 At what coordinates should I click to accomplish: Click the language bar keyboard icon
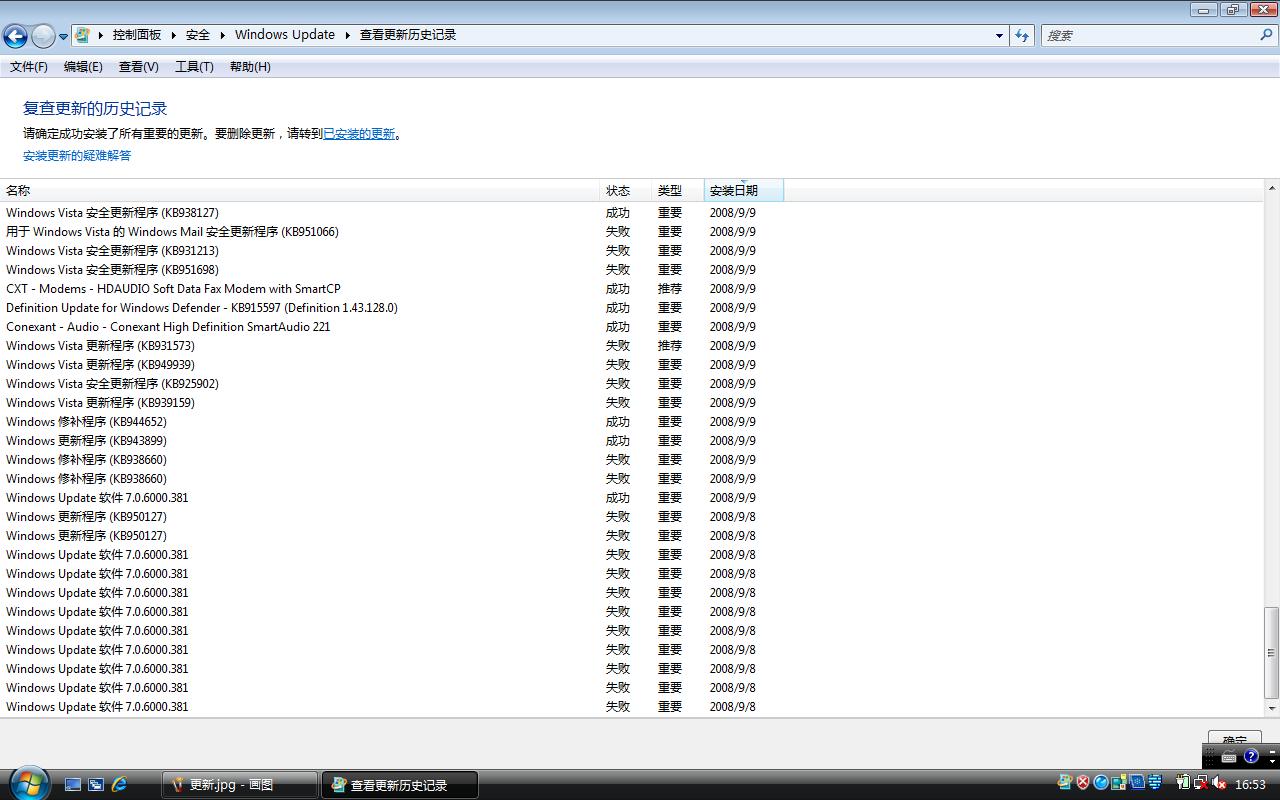tap(1230, 757)
